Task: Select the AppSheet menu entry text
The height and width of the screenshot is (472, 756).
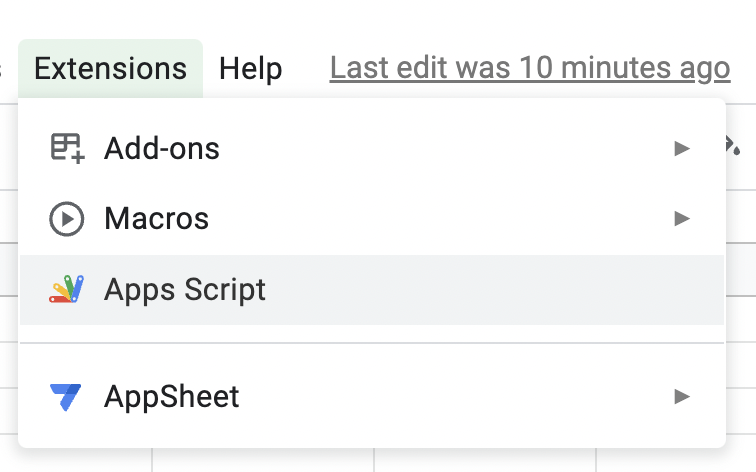Action: [x=172, y=397]
